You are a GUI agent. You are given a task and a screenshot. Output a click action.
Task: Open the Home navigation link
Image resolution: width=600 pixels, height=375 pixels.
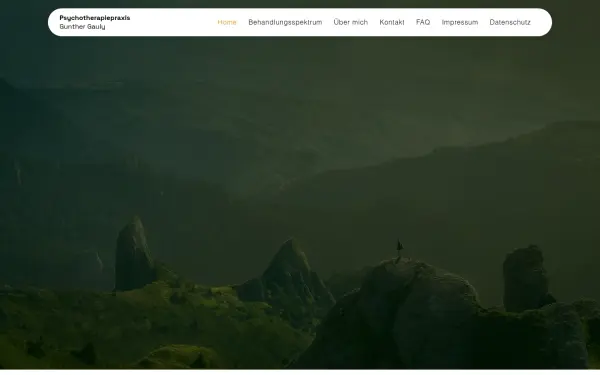[227, 22]
